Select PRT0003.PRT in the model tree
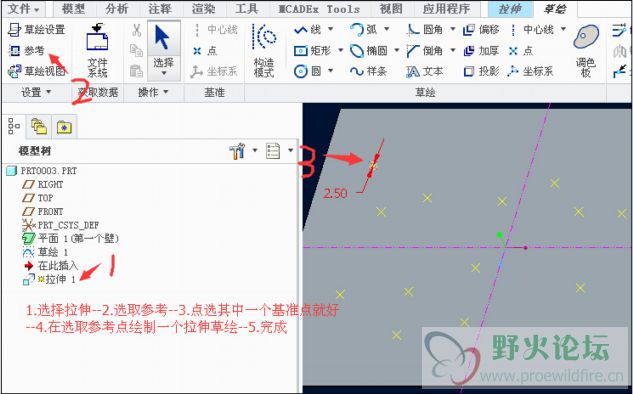The height and width of the screenshot is (394, 633). [x=42, y=171]
